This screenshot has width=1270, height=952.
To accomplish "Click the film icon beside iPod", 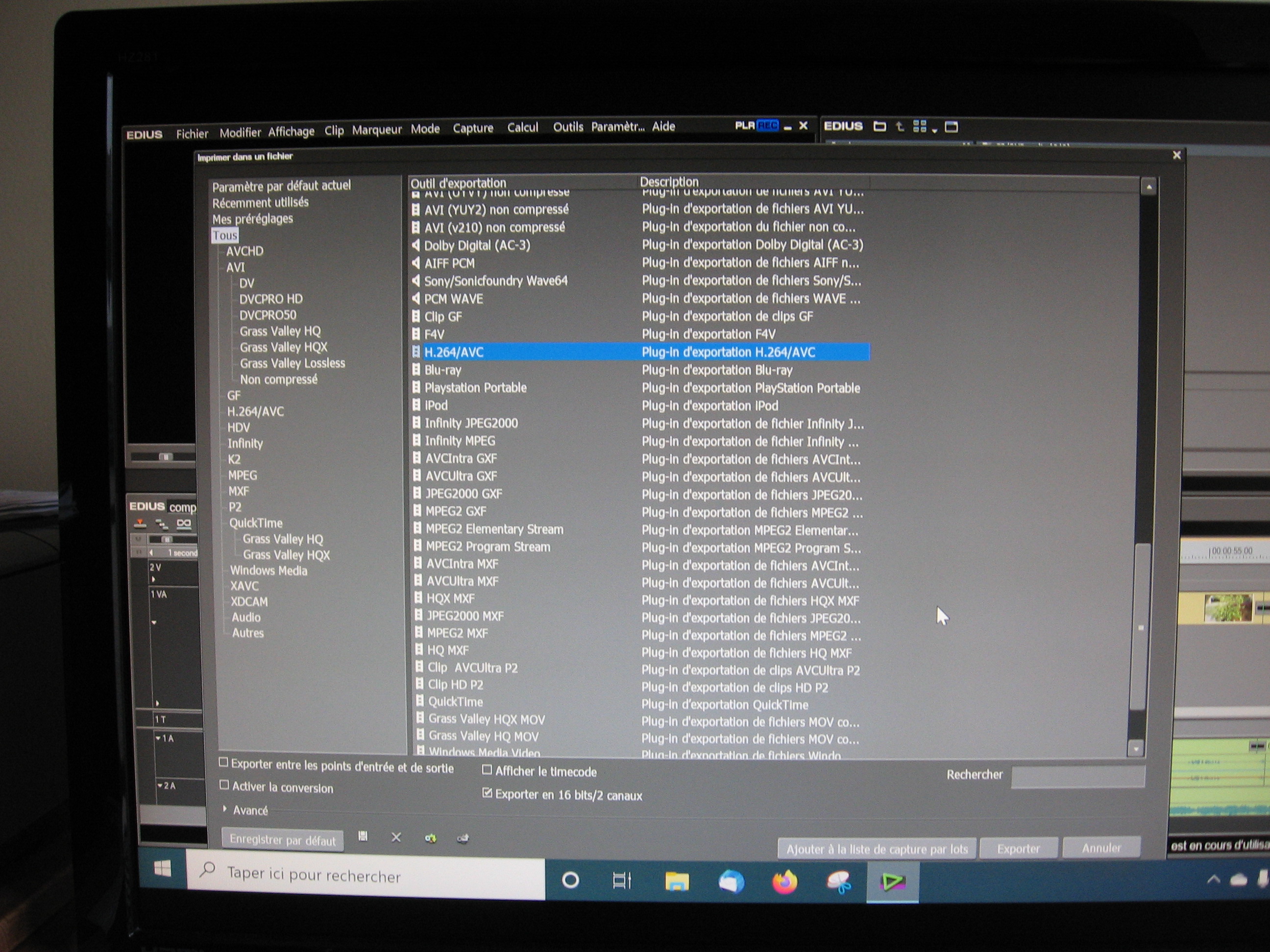I will tap(417, 405).
